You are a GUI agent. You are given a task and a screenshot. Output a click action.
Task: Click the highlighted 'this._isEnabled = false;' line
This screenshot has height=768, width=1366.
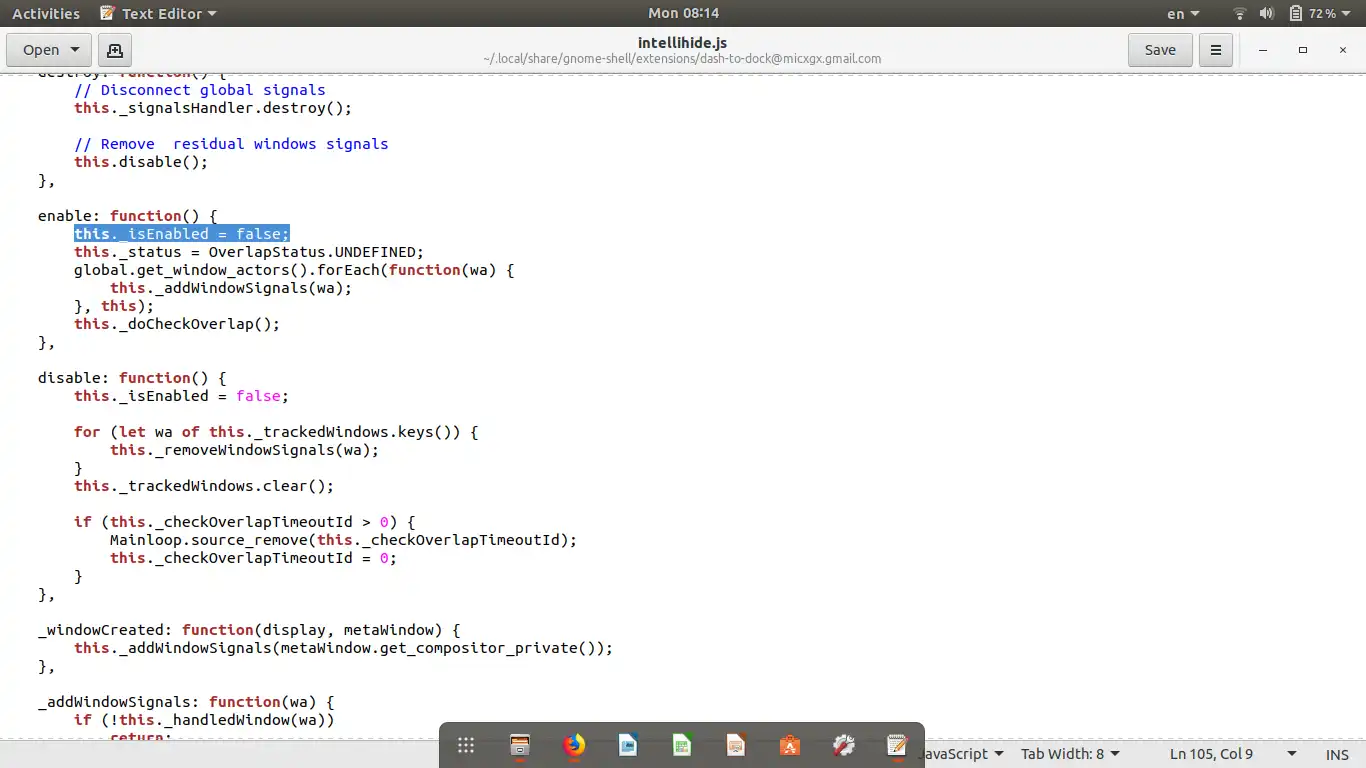click(x=182, y=234)
